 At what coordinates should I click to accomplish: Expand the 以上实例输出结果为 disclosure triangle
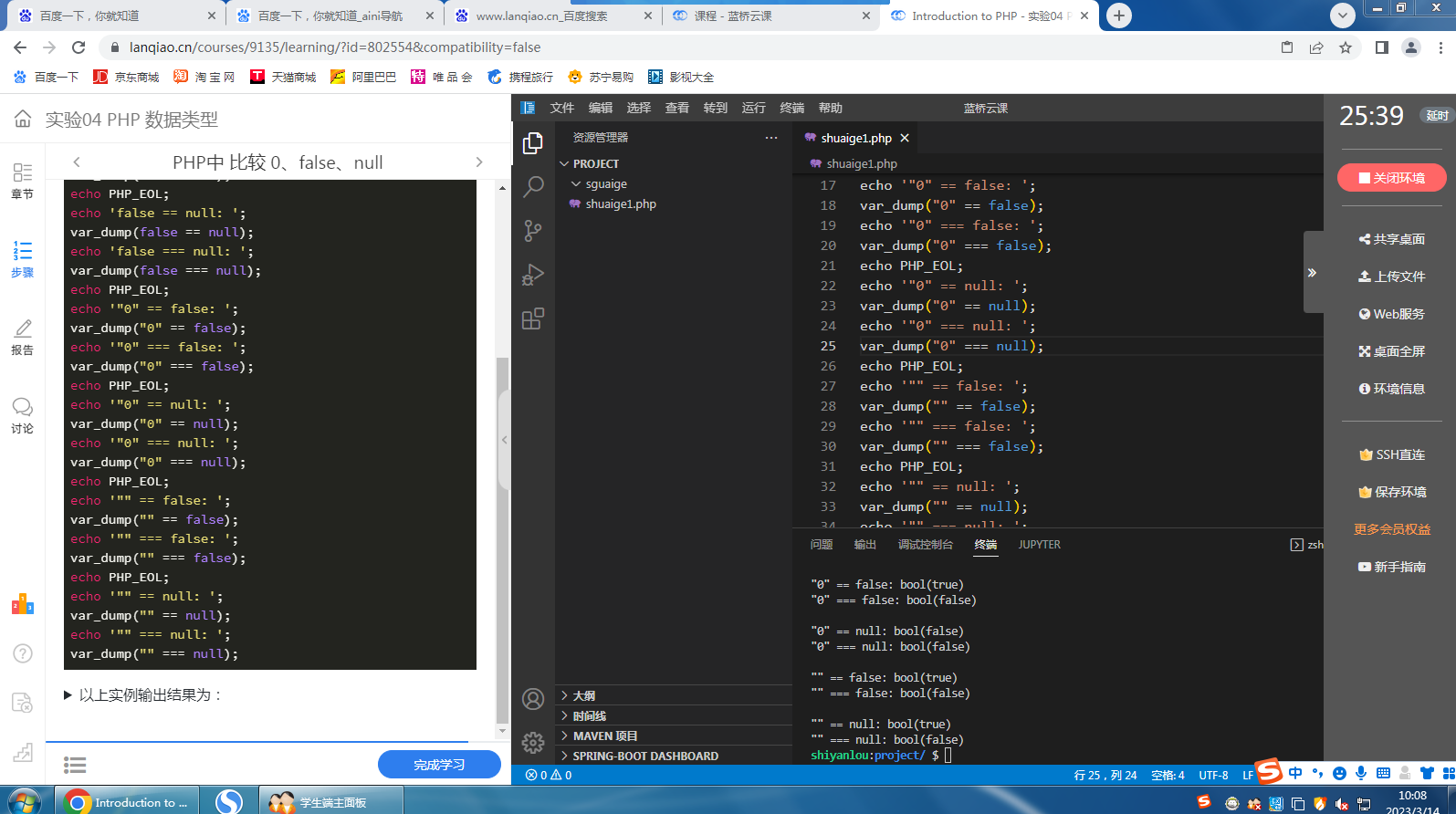pyautogui.click(x=68, y=695)
